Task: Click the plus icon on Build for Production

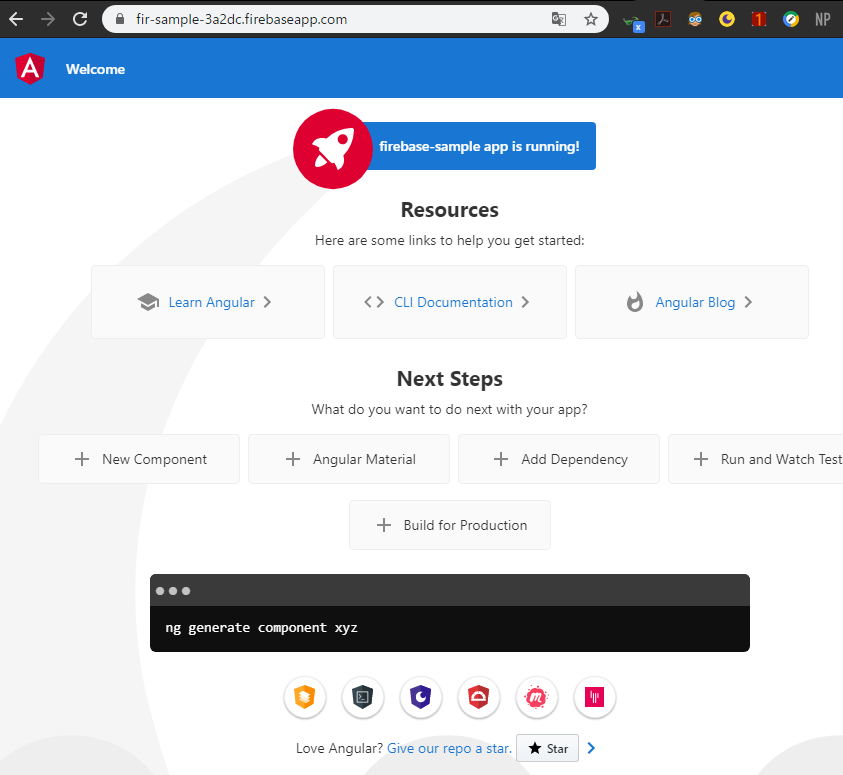Action: tap(384, 525)
